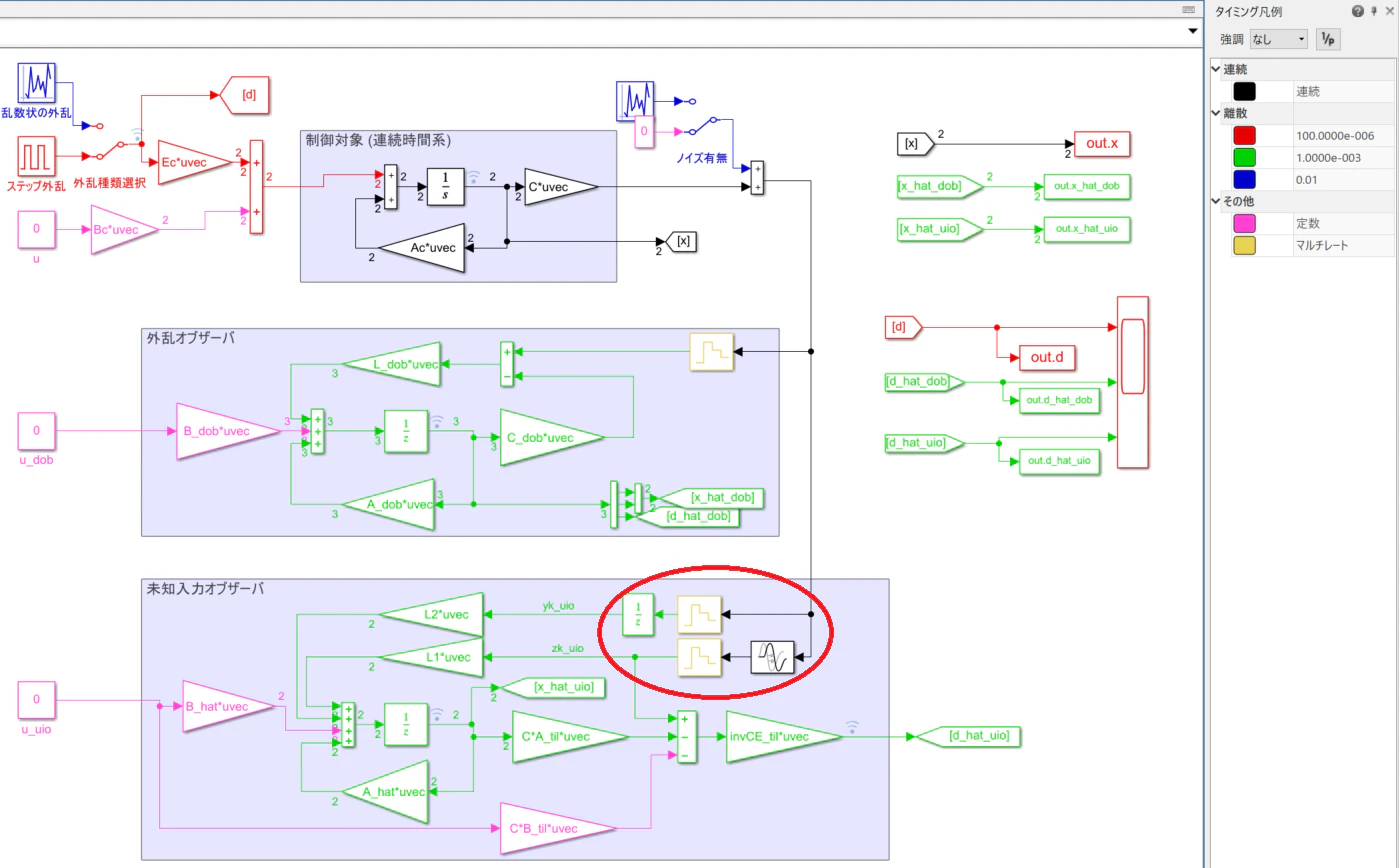
Task: Select the L2*uvec gain block
Action: click(433, 613)
